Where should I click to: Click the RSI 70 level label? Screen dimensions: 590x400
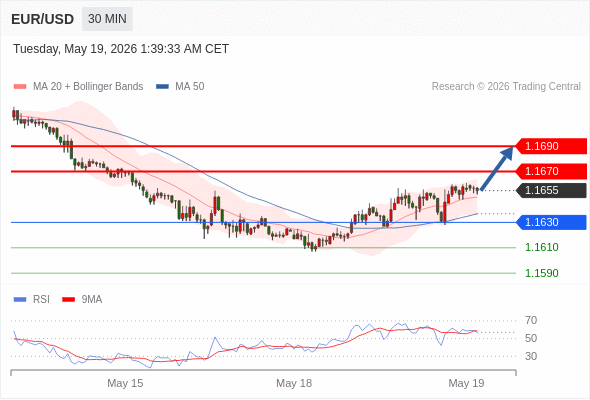click(531, 321)
